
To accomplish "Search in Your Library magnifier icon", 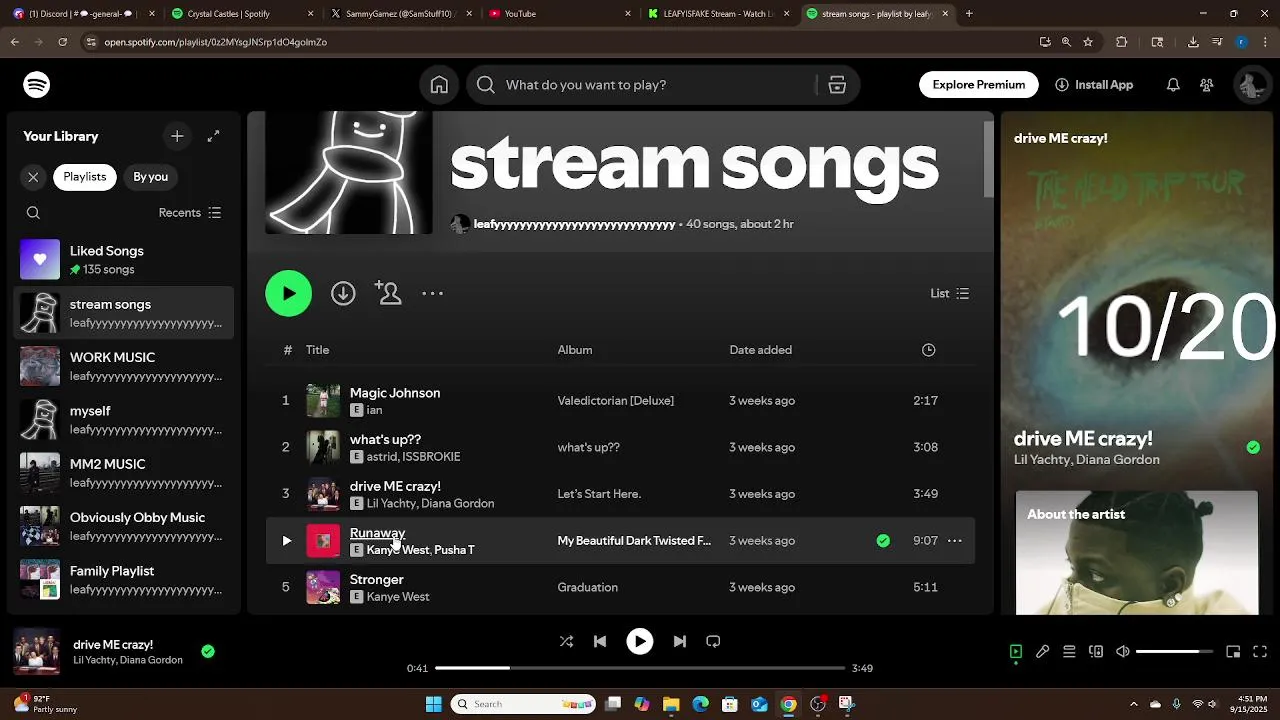I will (x=33, y=213).
